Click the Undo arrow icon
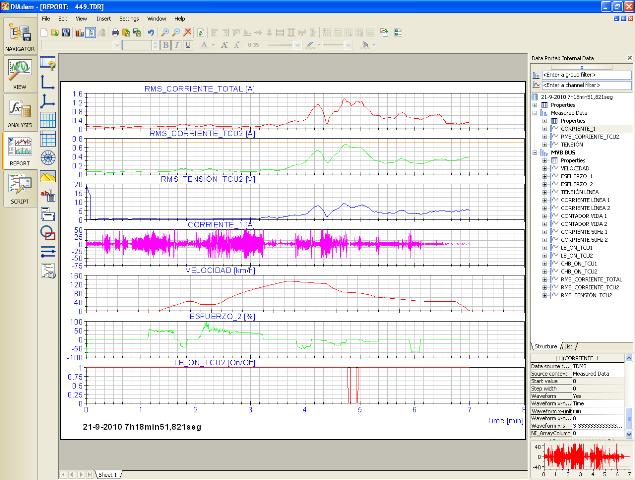The image size is (635, 480). pos(151,33)
